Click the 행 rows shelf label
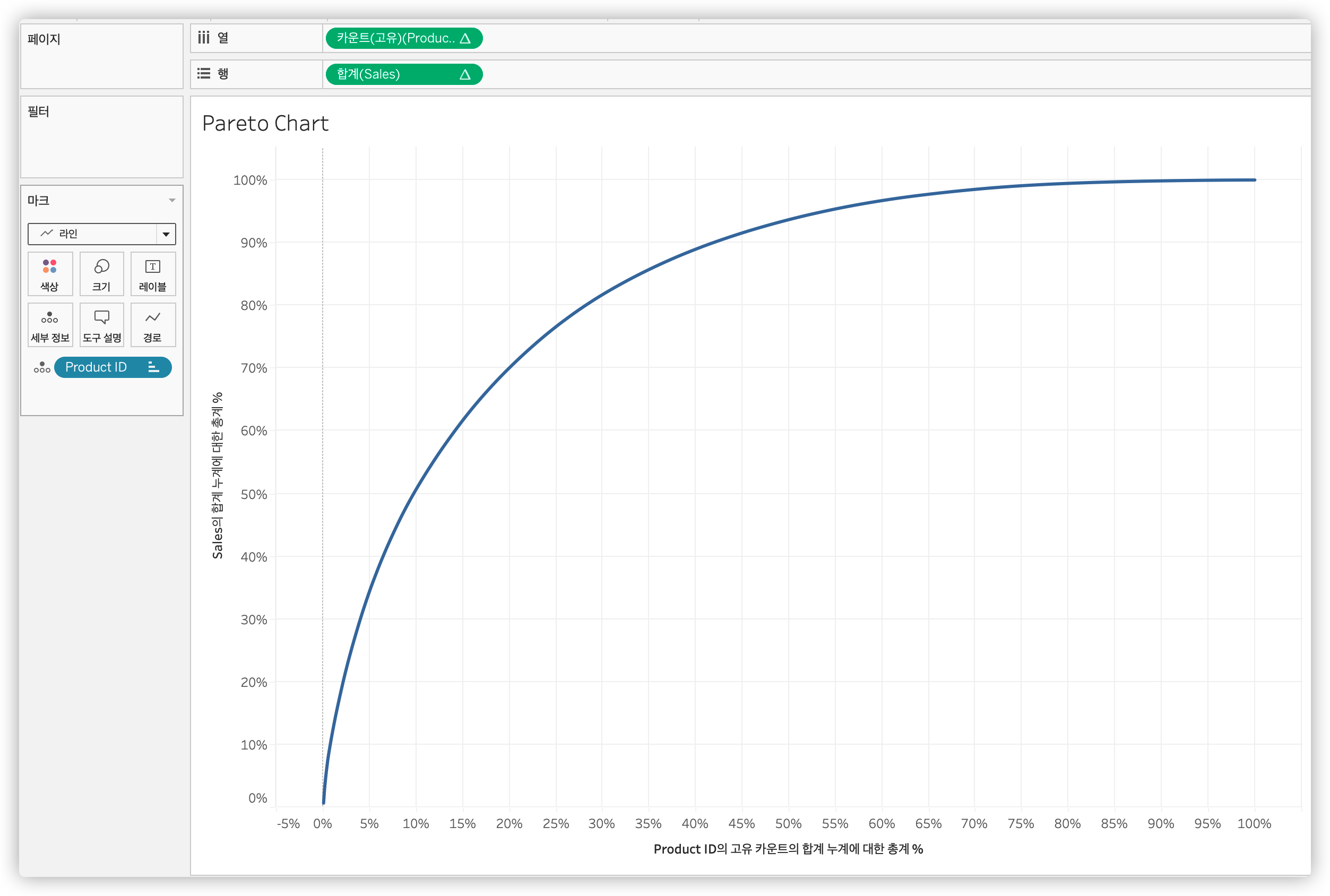The image size is (1330, 896). point(222,74)
